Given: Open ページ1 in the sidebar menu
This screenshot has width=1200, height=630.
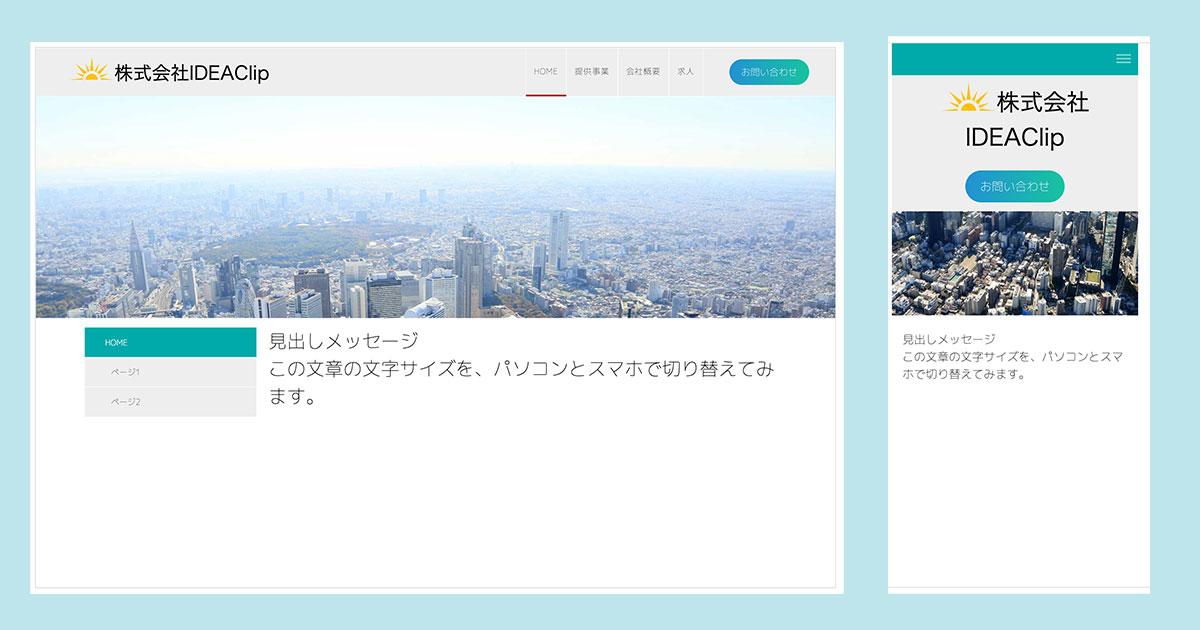Looking at the screenshot, I should [170, 372].
